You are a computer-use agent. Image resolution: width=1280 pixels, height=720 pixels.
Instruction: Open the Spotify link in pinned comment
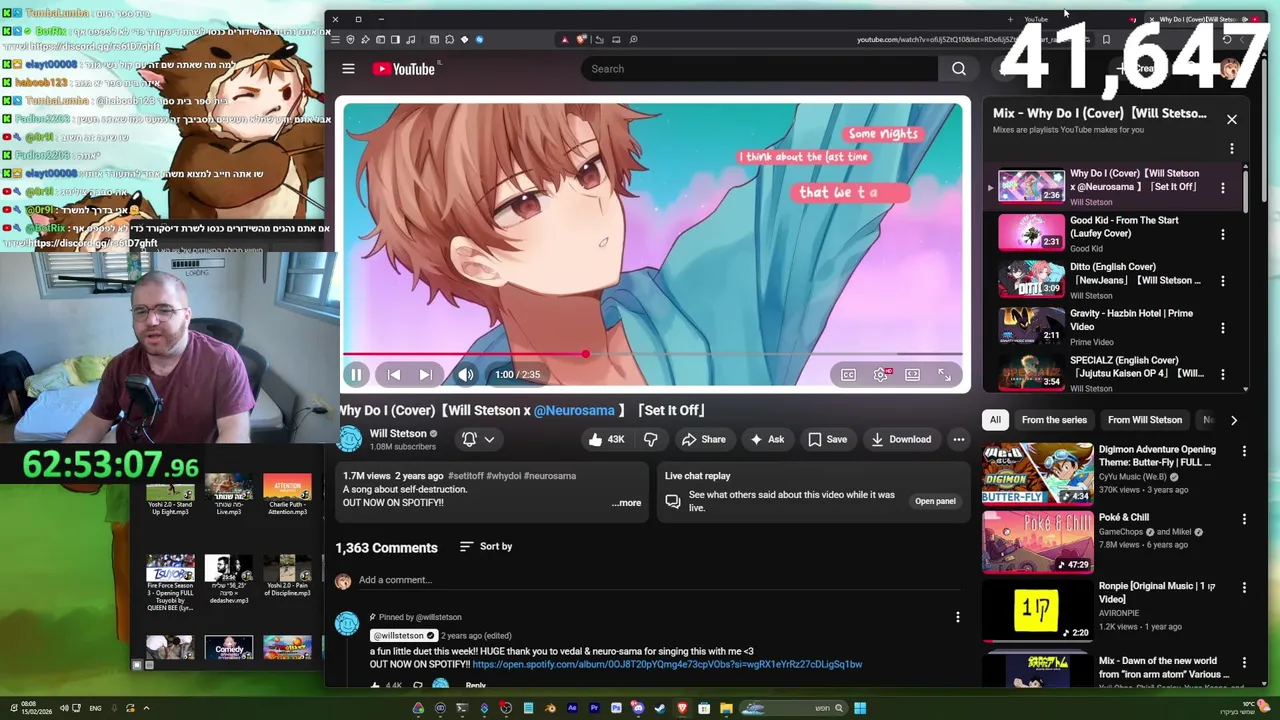[667, 664]
